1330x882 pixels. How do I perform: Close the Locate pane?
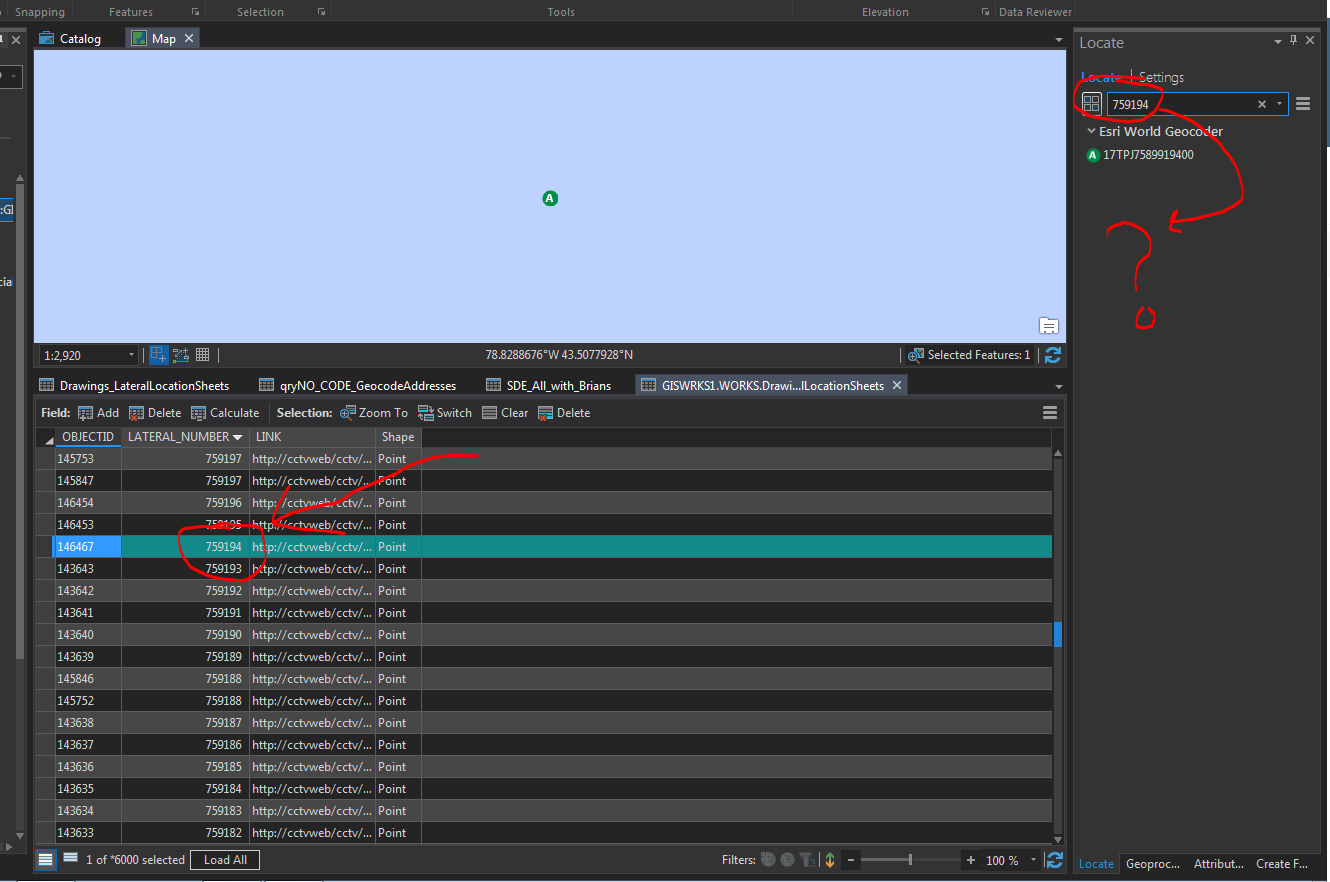tap(1309, 41)
